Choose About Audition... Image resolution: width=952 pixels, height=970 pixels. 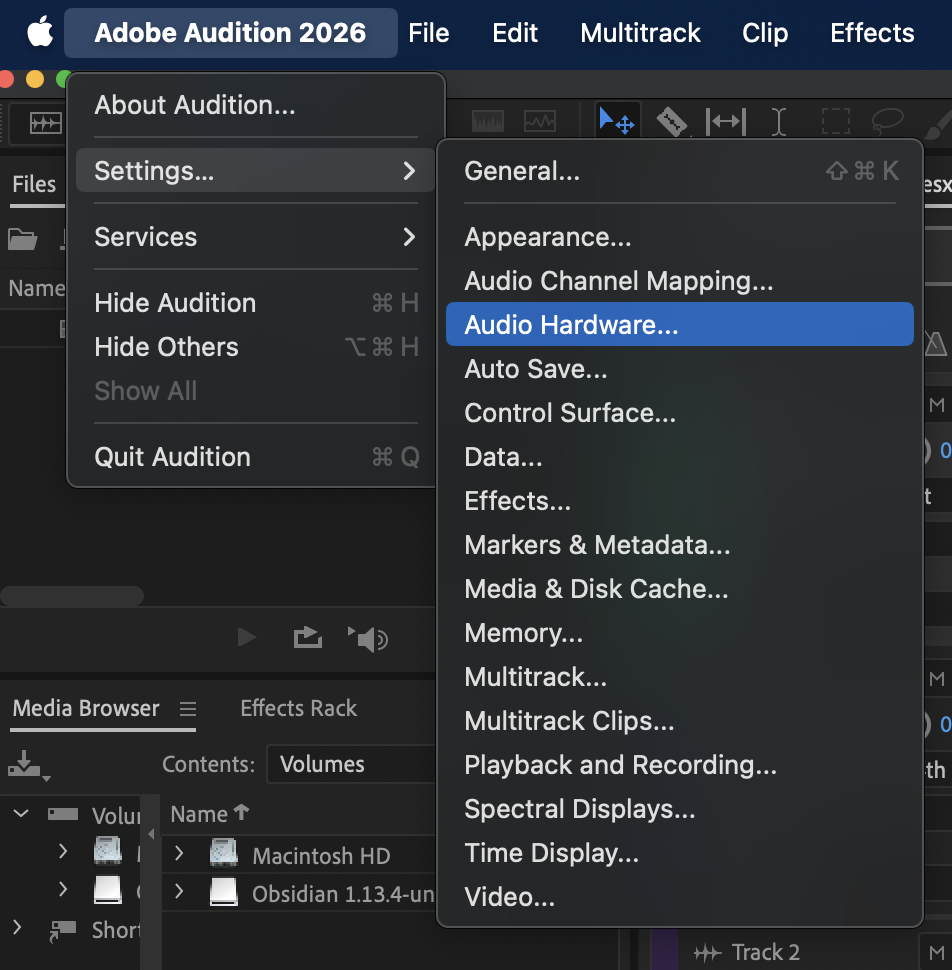255,105
